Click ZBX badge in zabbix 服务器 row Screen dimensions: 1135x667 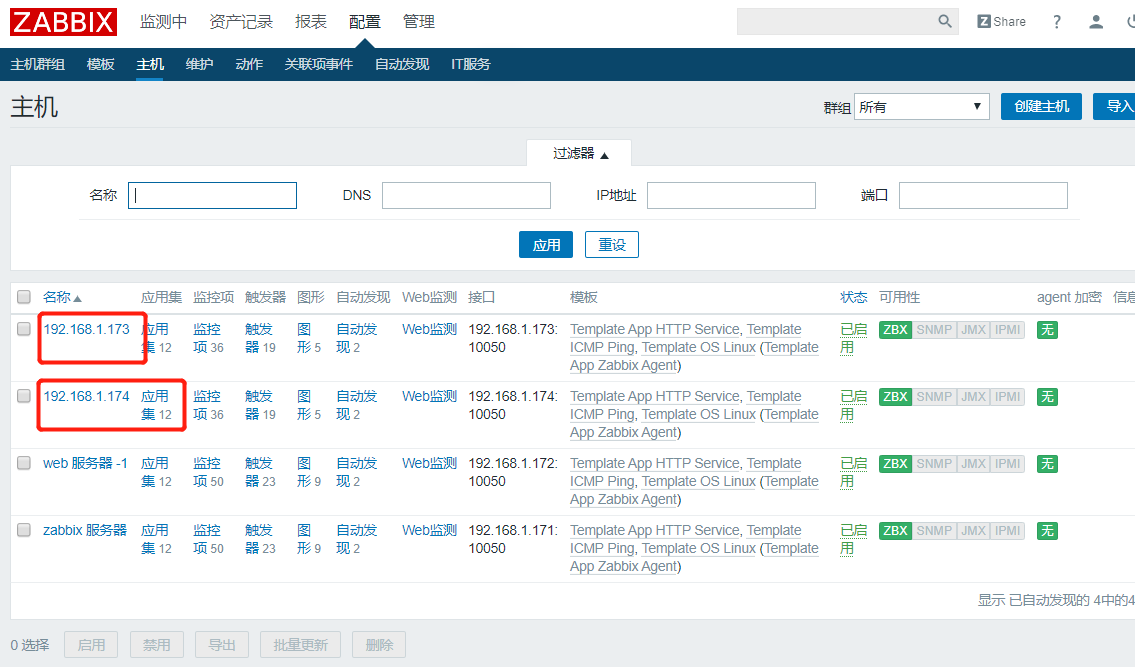click(895, 531)
